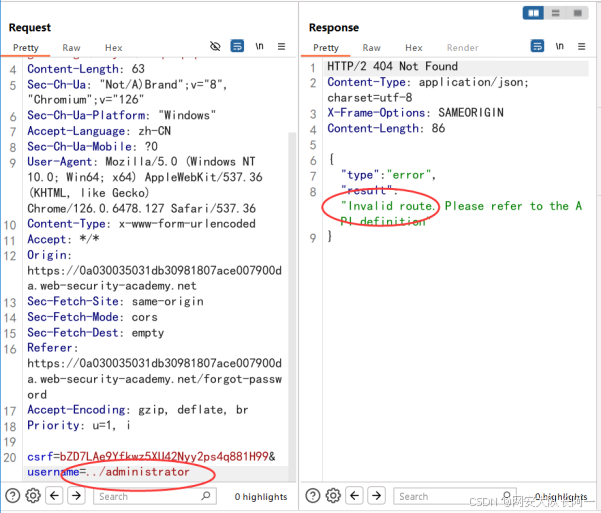Toggle line wrap icon in Request panel
Viewport: 601px width, 513px height.
[x=237, y=47]
